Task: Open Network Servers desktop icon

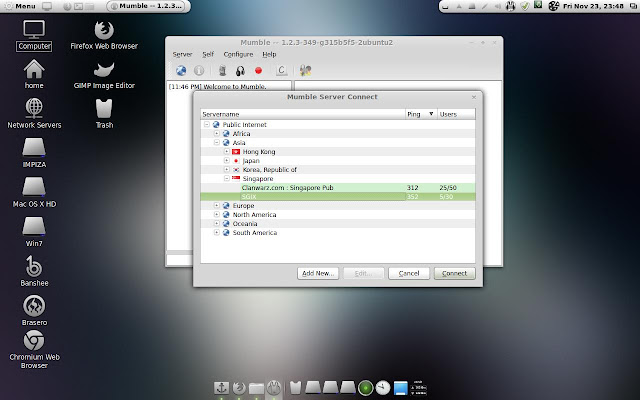Action: [34, 113]
